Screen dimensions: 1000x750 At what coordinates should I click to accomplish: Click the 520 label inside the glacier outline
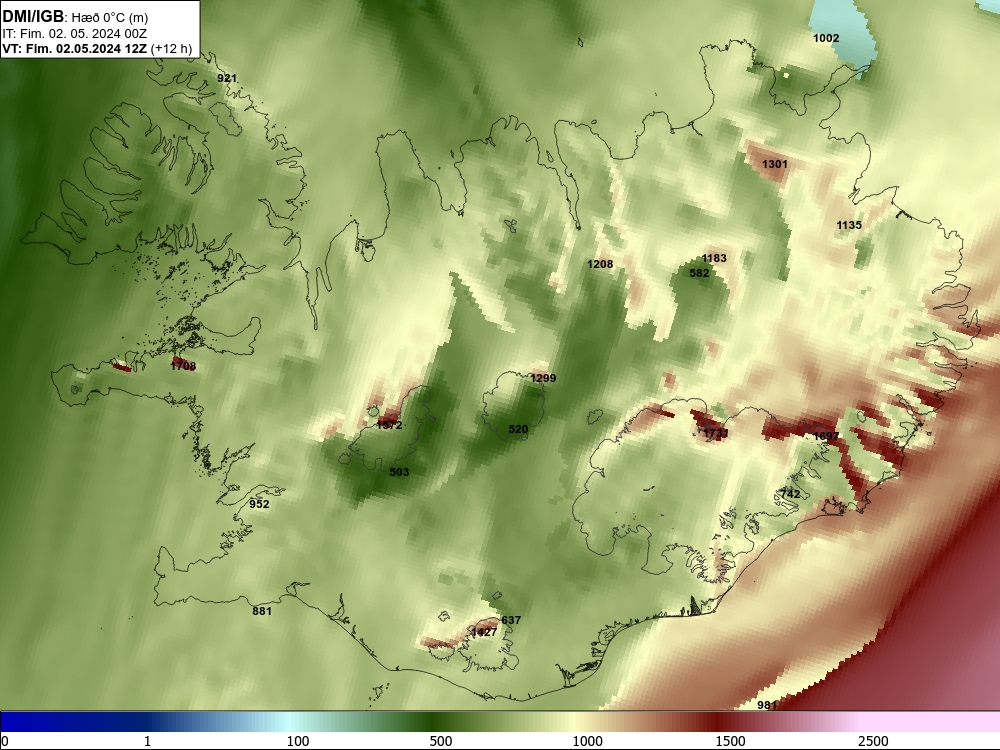(518, 430)
